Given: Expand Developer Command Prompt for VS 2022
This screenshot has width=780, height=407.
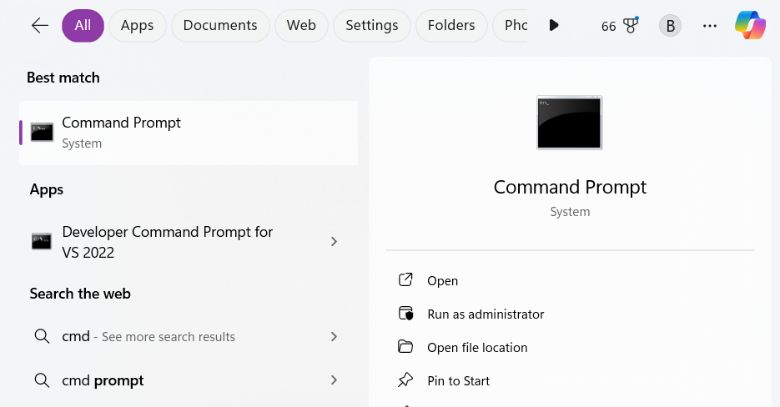Looking at the screenshot, I should (x=334, y=242).
